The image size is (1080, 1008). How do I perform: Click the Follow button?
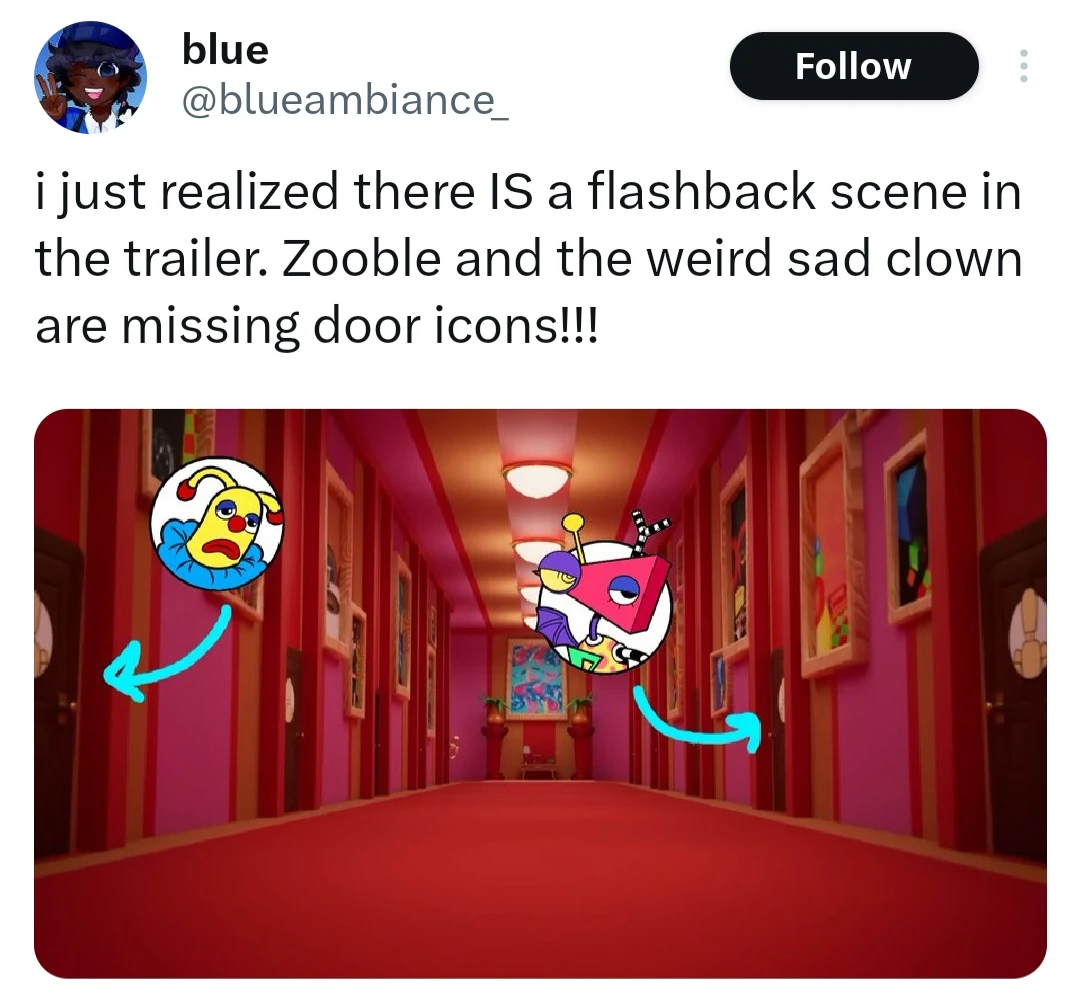[853, 66]
